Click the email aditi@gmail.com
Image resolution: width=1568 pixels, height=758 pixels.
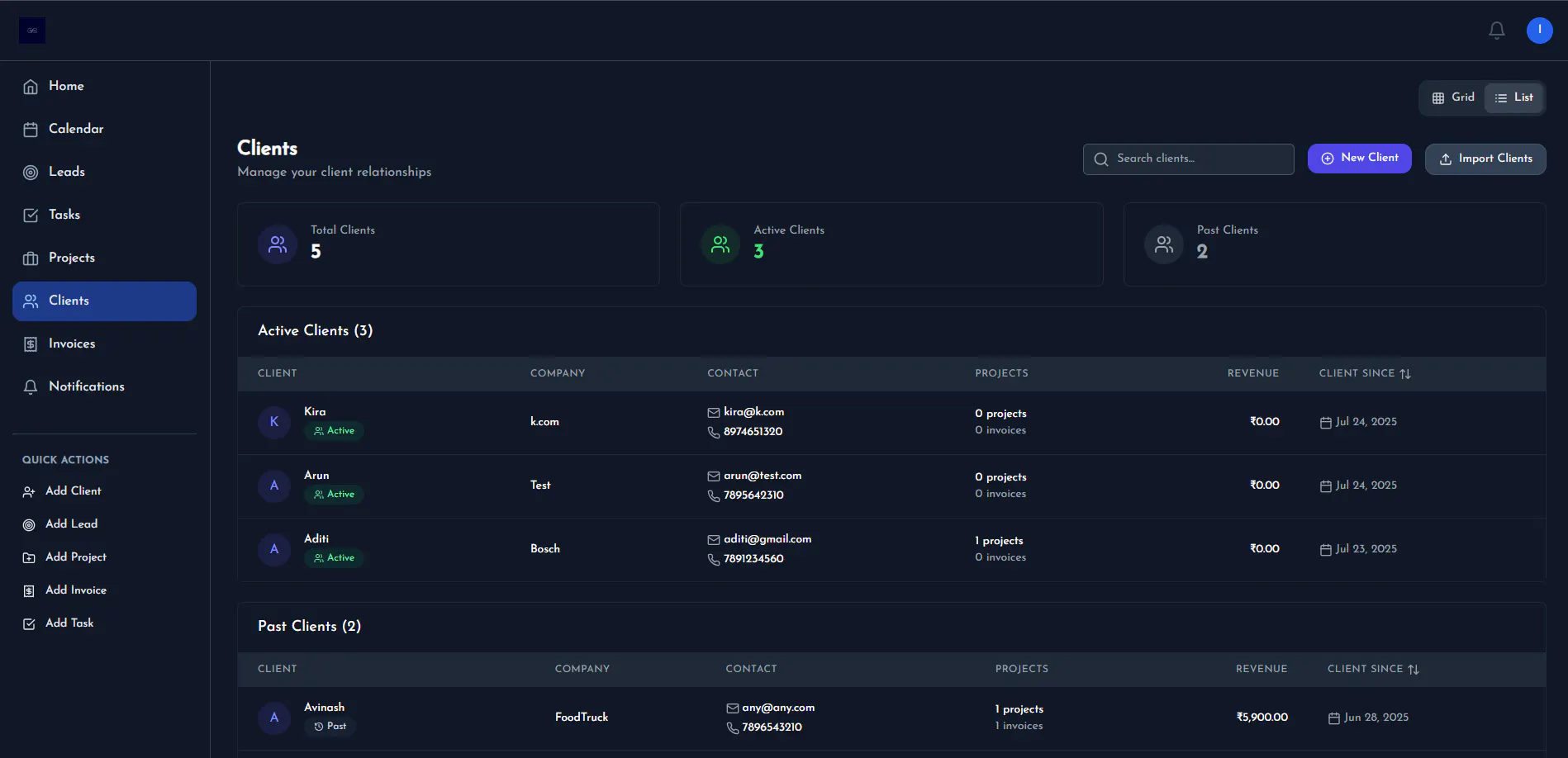tap(767, 539)
